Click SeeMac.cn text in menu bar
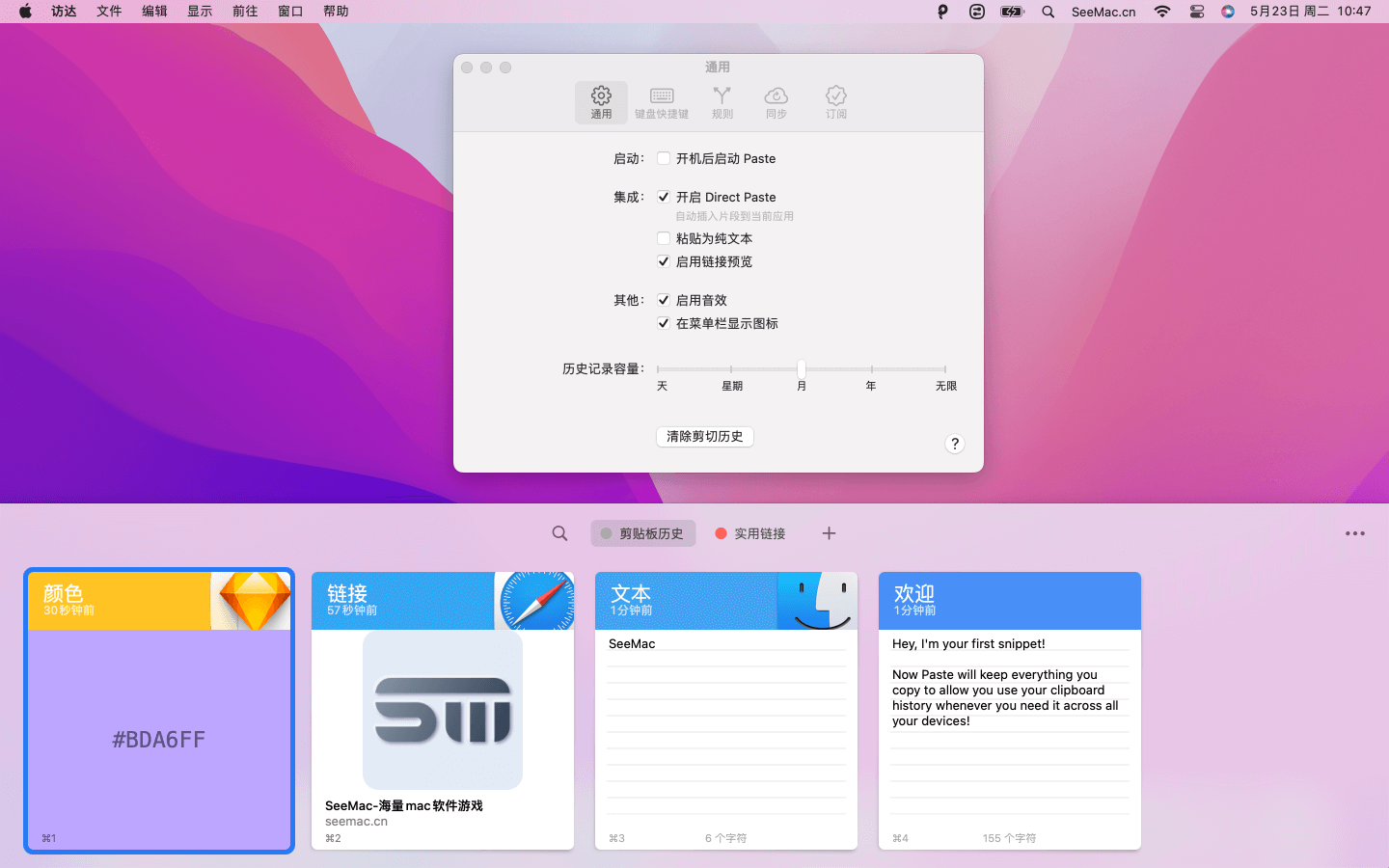This screenshot has width=1389, height=868. click(1103, 12)
